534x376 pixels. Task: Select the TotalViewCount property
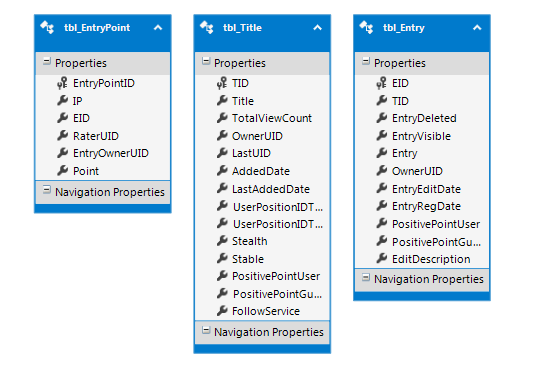pos(272,118)
